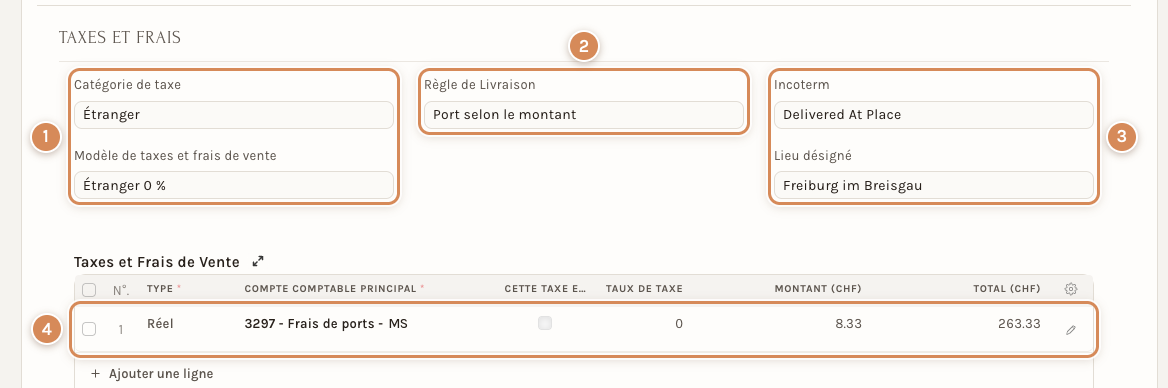Click the orange step 2 marker
1168x388 pixels.
583,47
